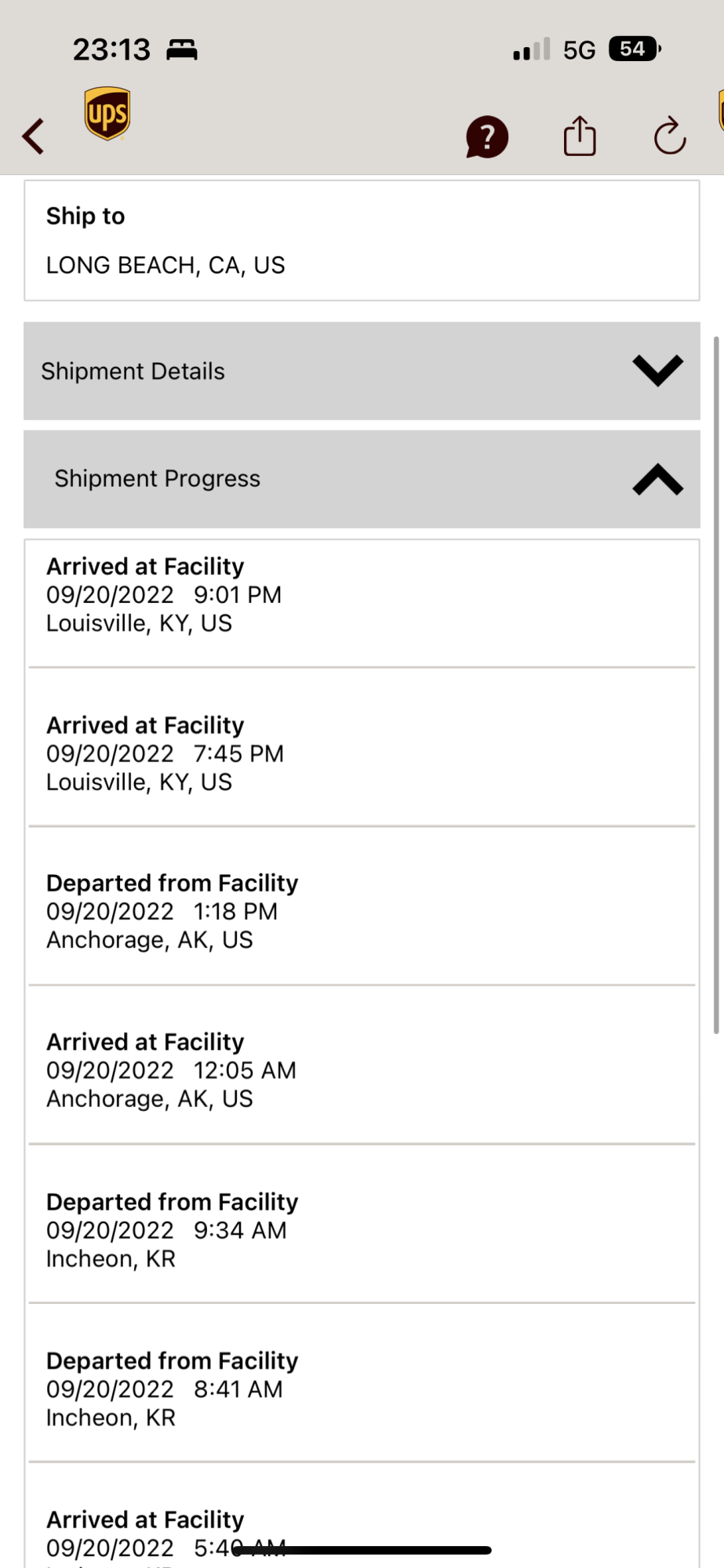Tap the 5G signal status indicator
This screenshot has width=724, height=1568.
pos(579,50)
